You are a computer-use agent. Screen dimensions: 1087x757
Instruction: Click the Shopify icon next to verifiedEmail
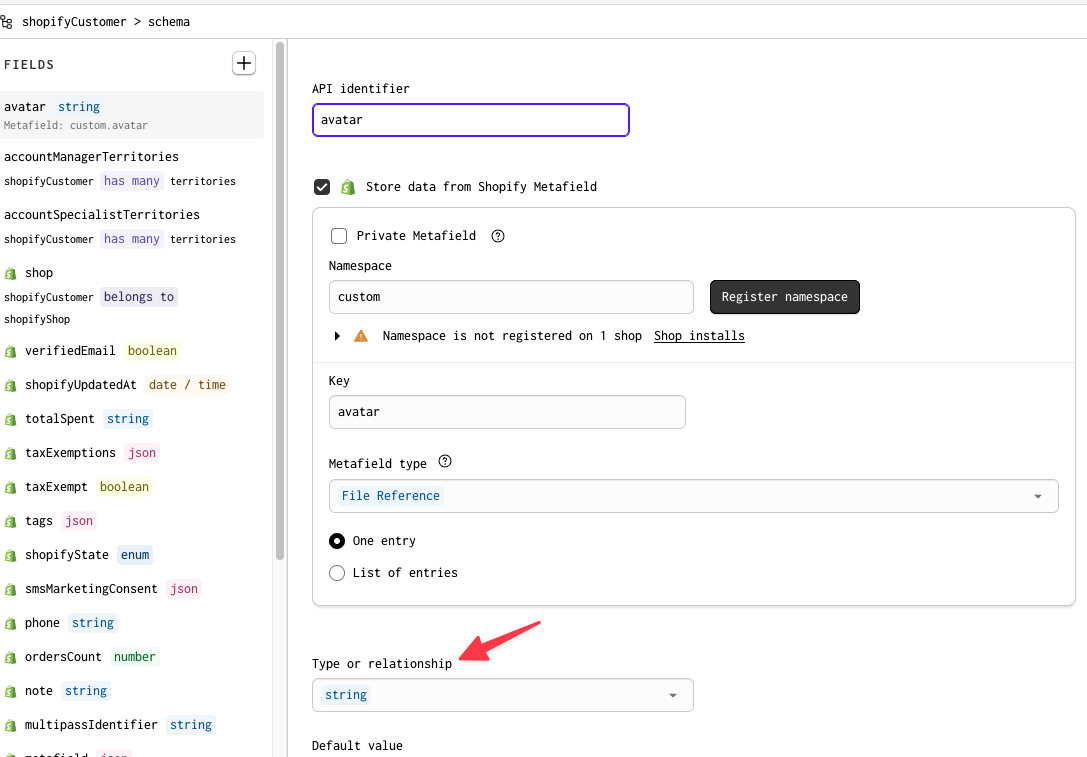[x=10, y=352]
